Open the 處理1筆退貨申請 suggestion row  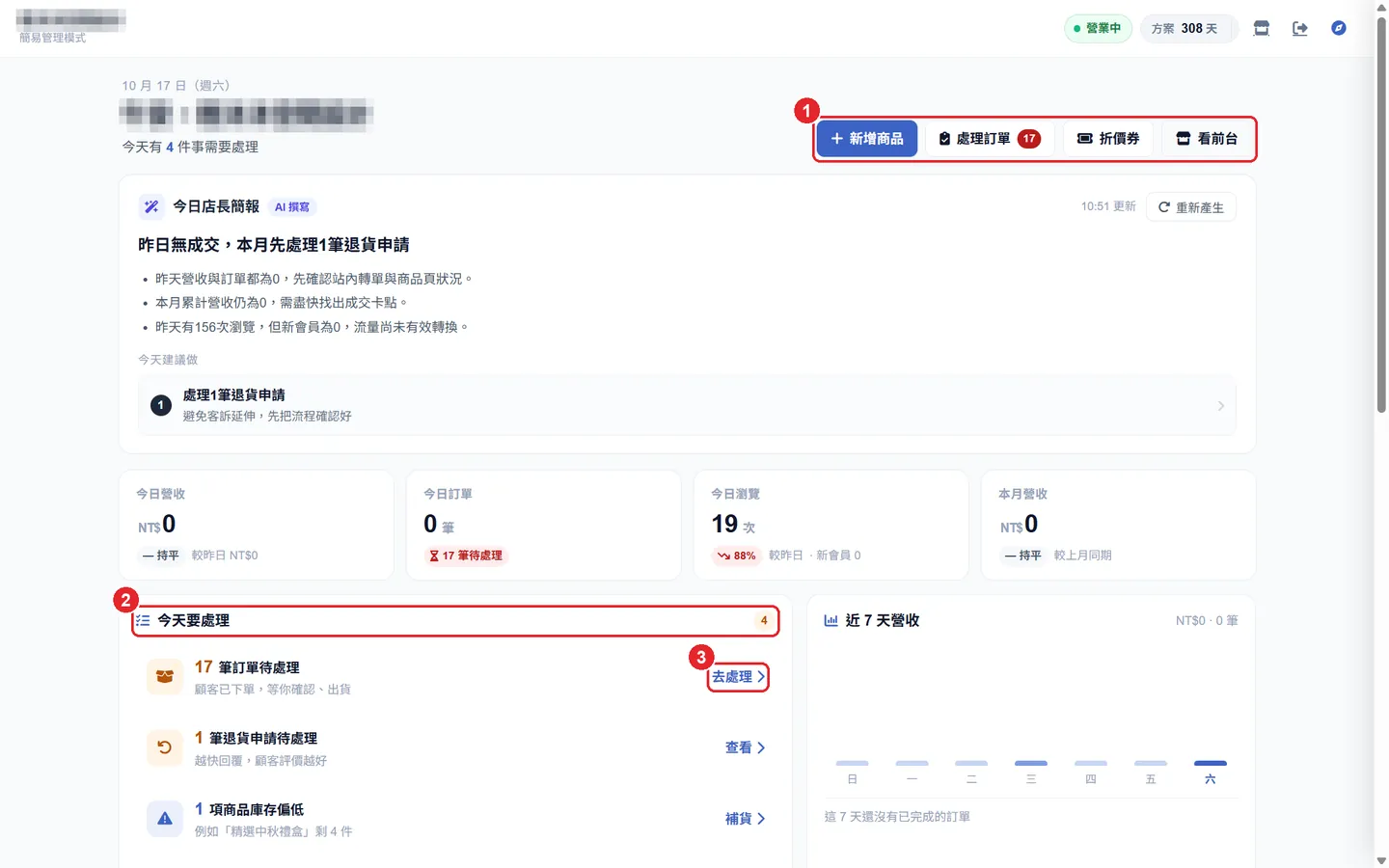[687, 406]
